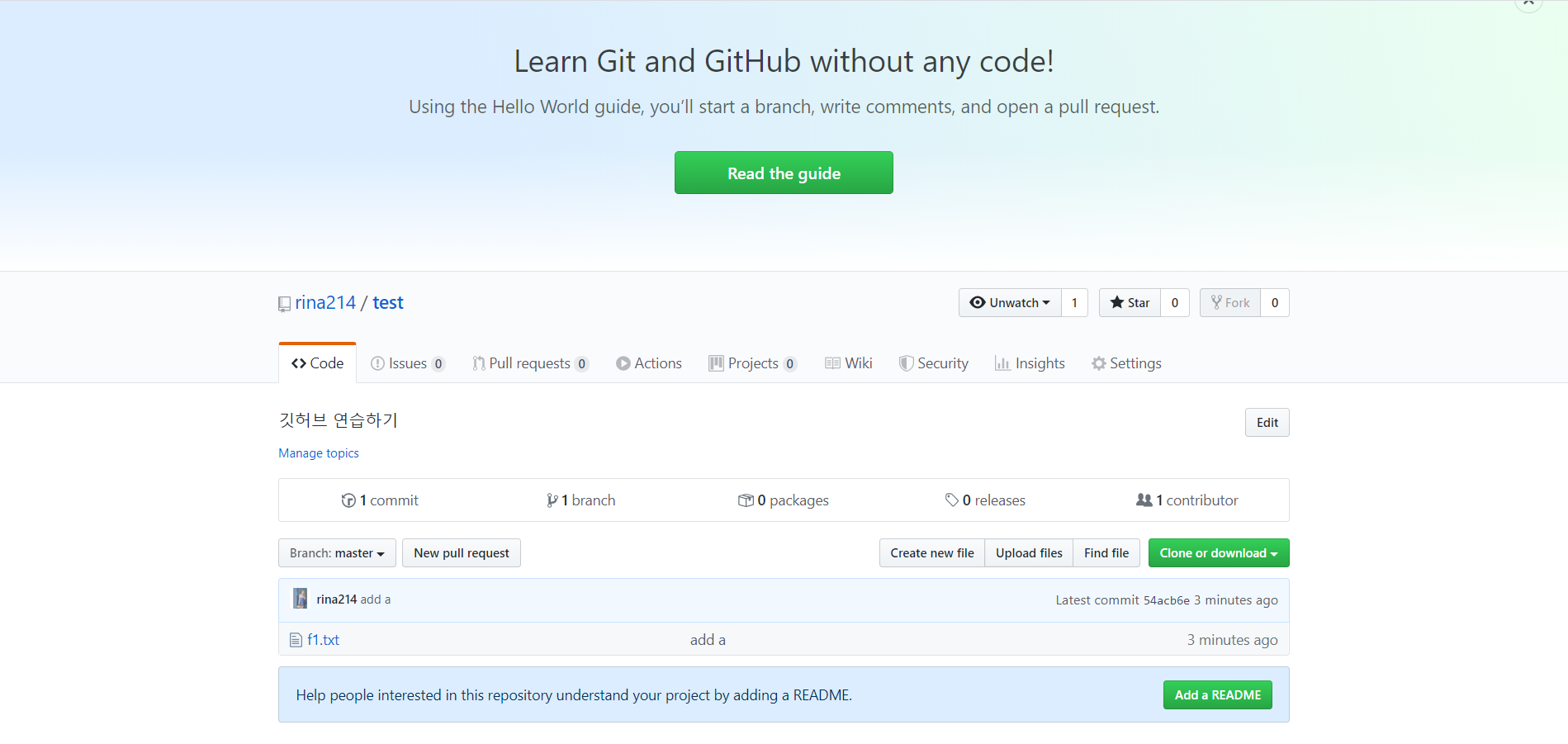
Task: View the 1 branch list
Action: click(x=581, y=500)
